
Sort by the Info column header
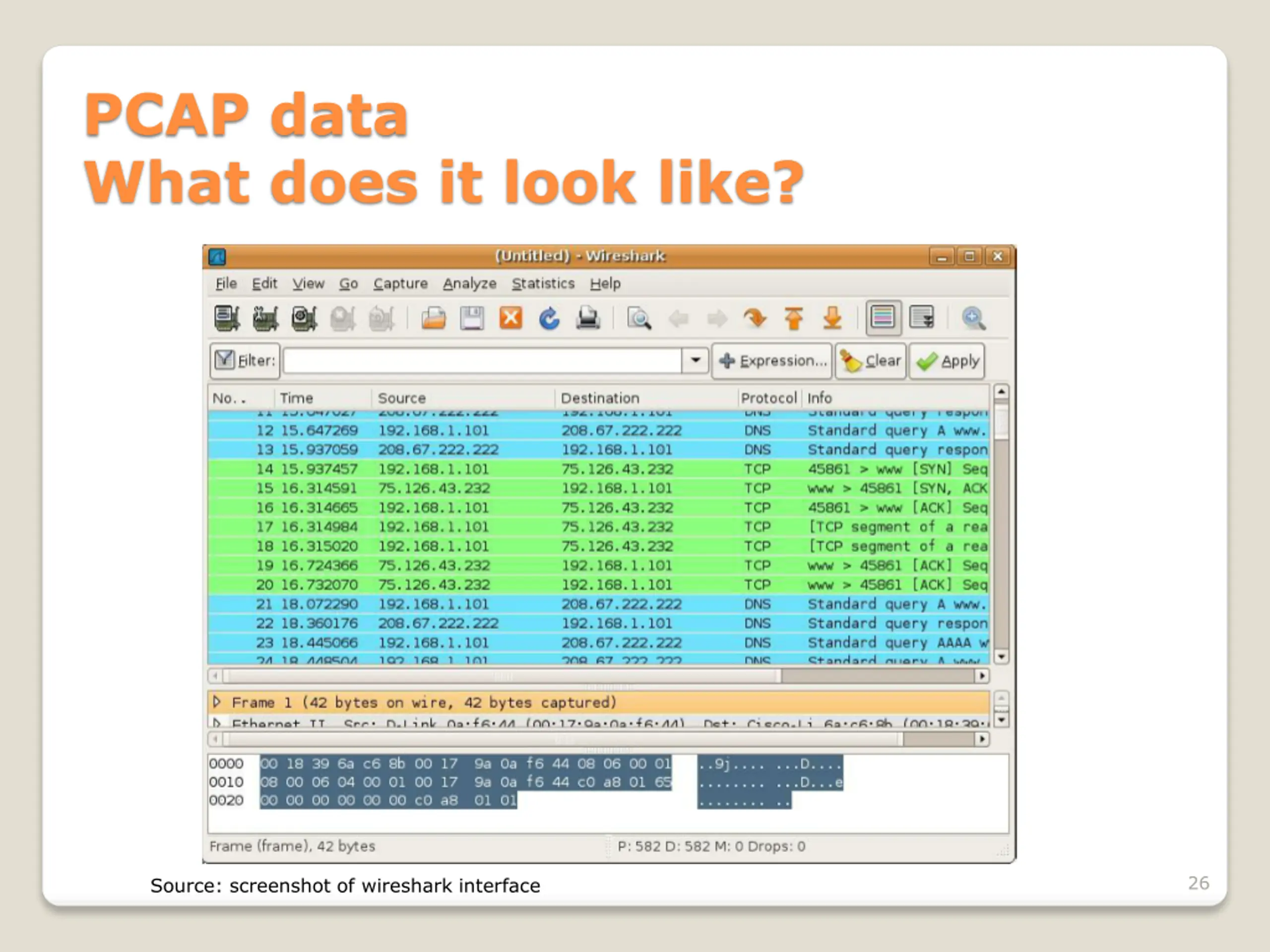coord(895,398)
